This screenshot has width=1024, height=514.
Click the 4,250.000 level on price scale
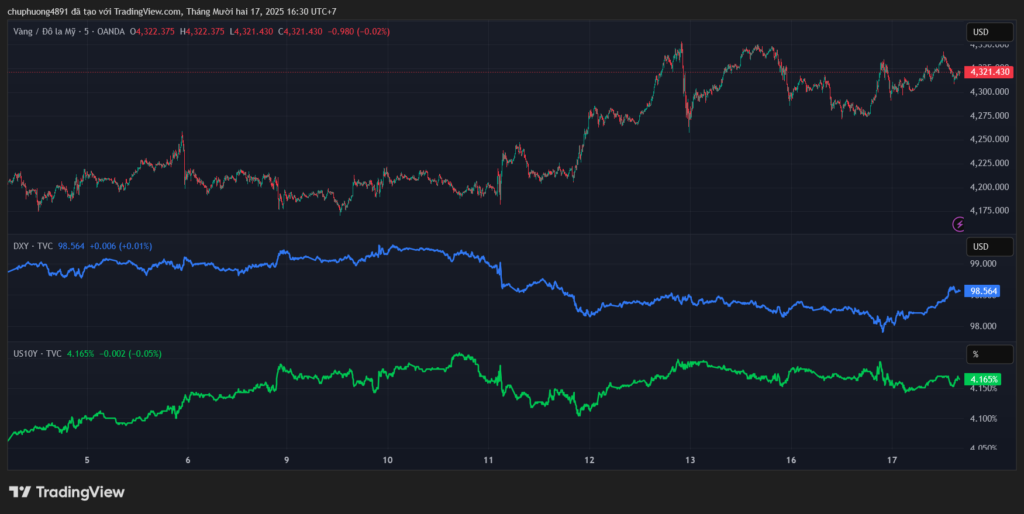[989, 139]
